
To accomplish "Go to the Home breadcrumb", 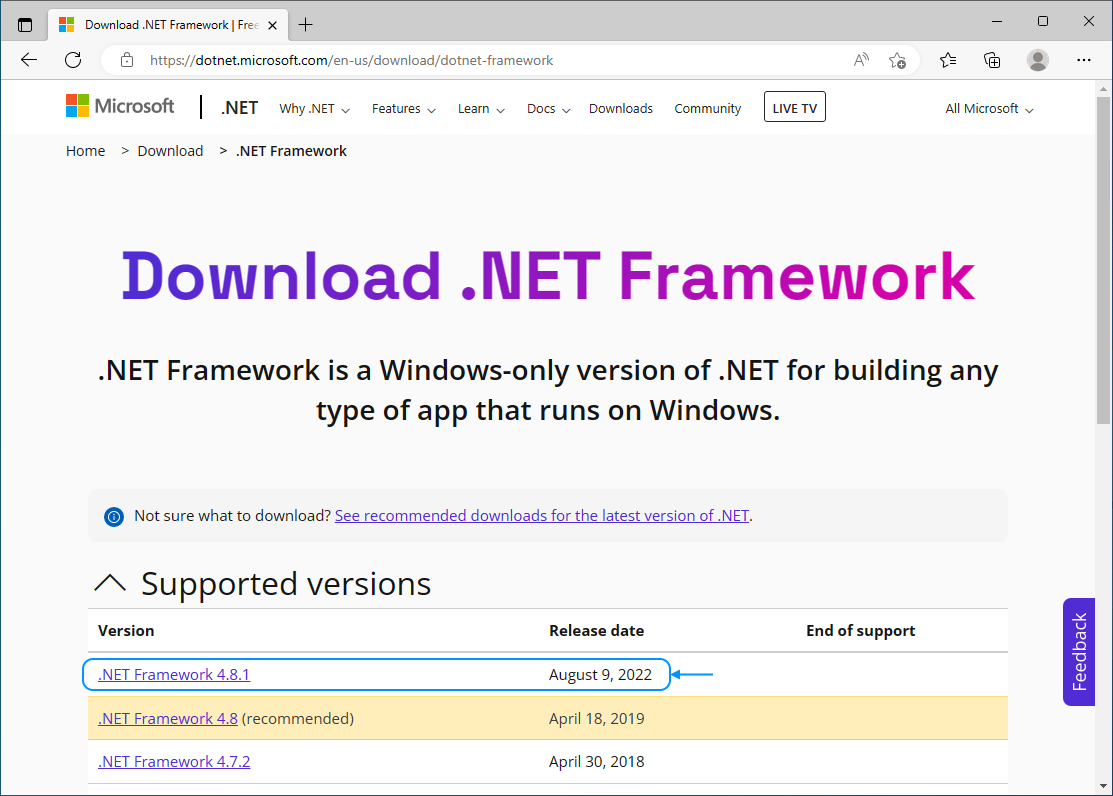I will [x=85, y=151].
